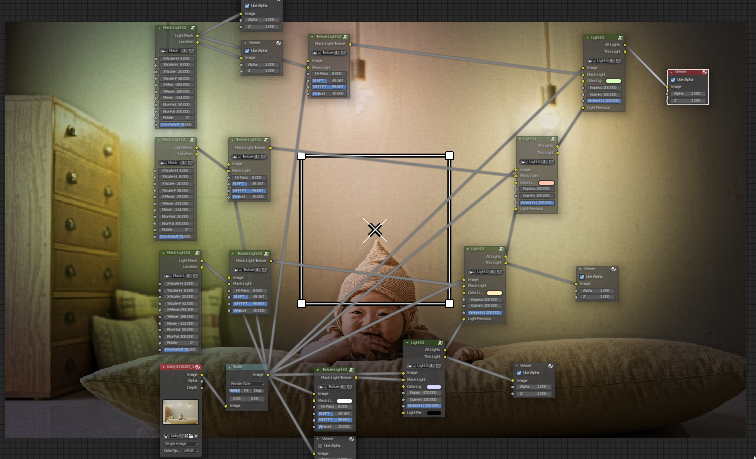This screenshot has width=756, height=459.
Task: Click the Scale node header
Action: click(x=247, y=367)
